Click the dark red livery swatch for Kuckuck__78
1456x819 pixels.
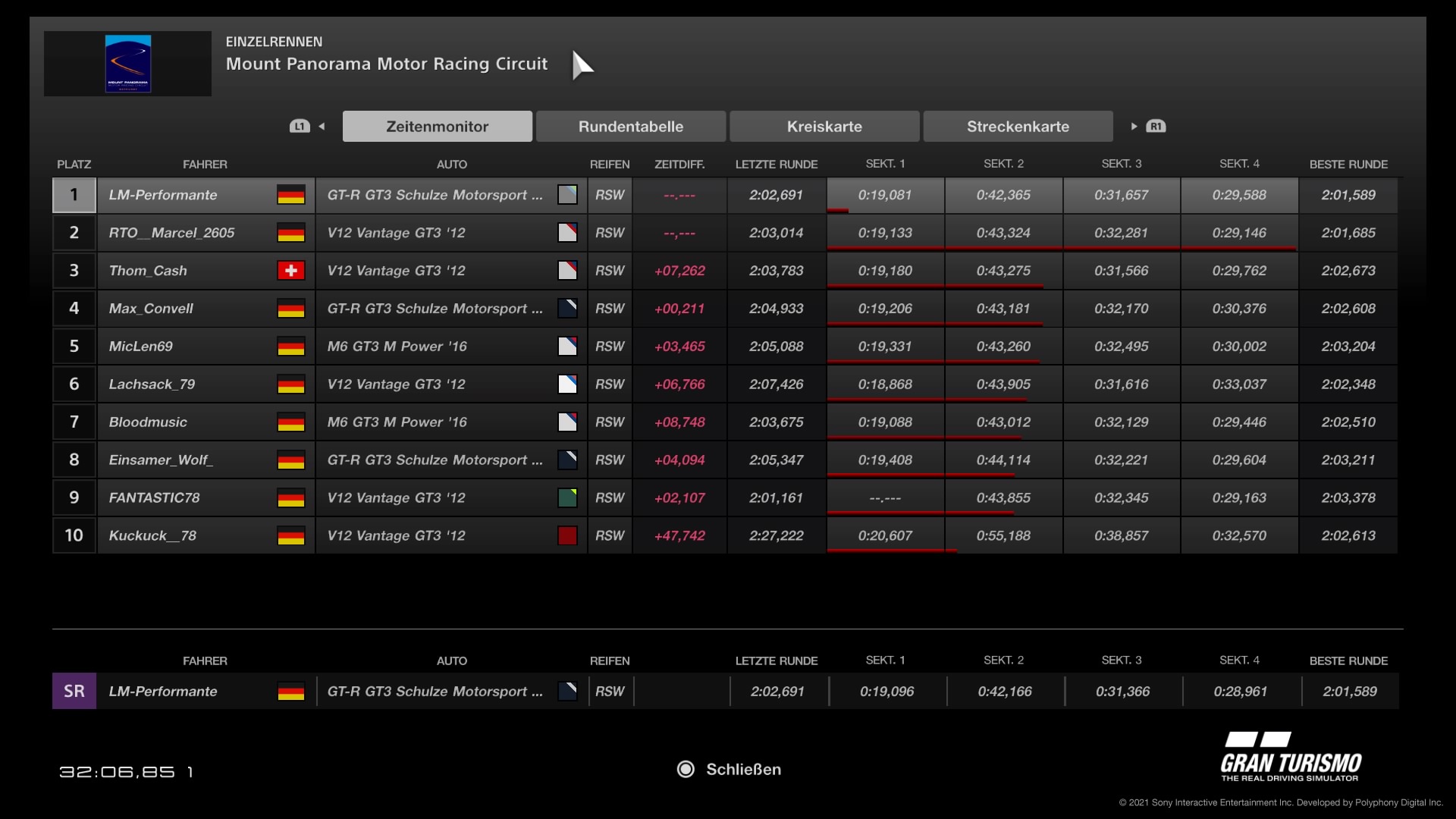click(x=567, y=536)
